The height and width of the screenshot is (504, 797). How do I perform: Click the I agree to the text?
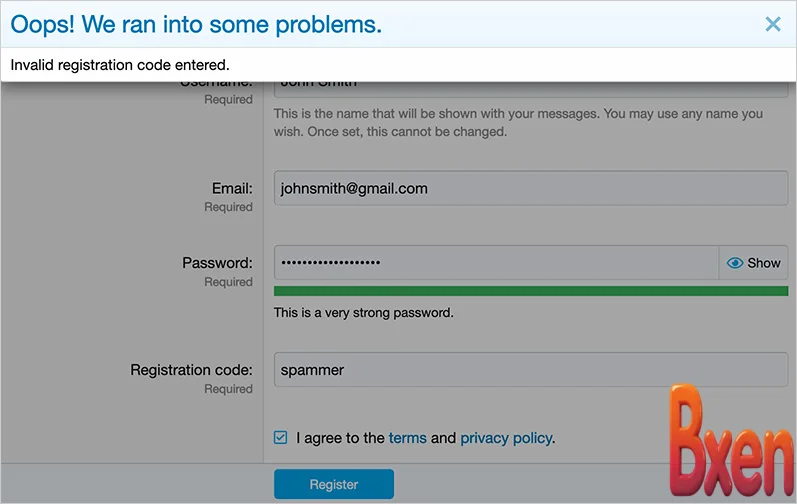(340, 438)
